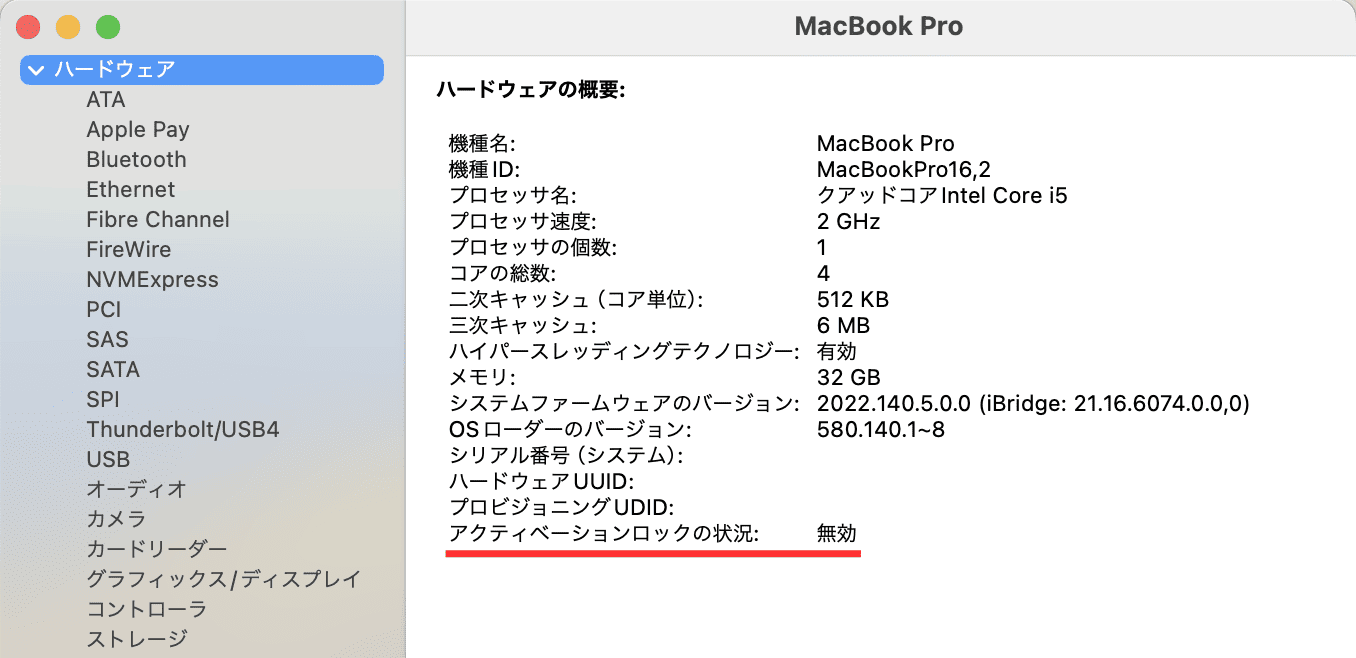
Task: Click the green full-screen window button
Action: click(107, 27)
